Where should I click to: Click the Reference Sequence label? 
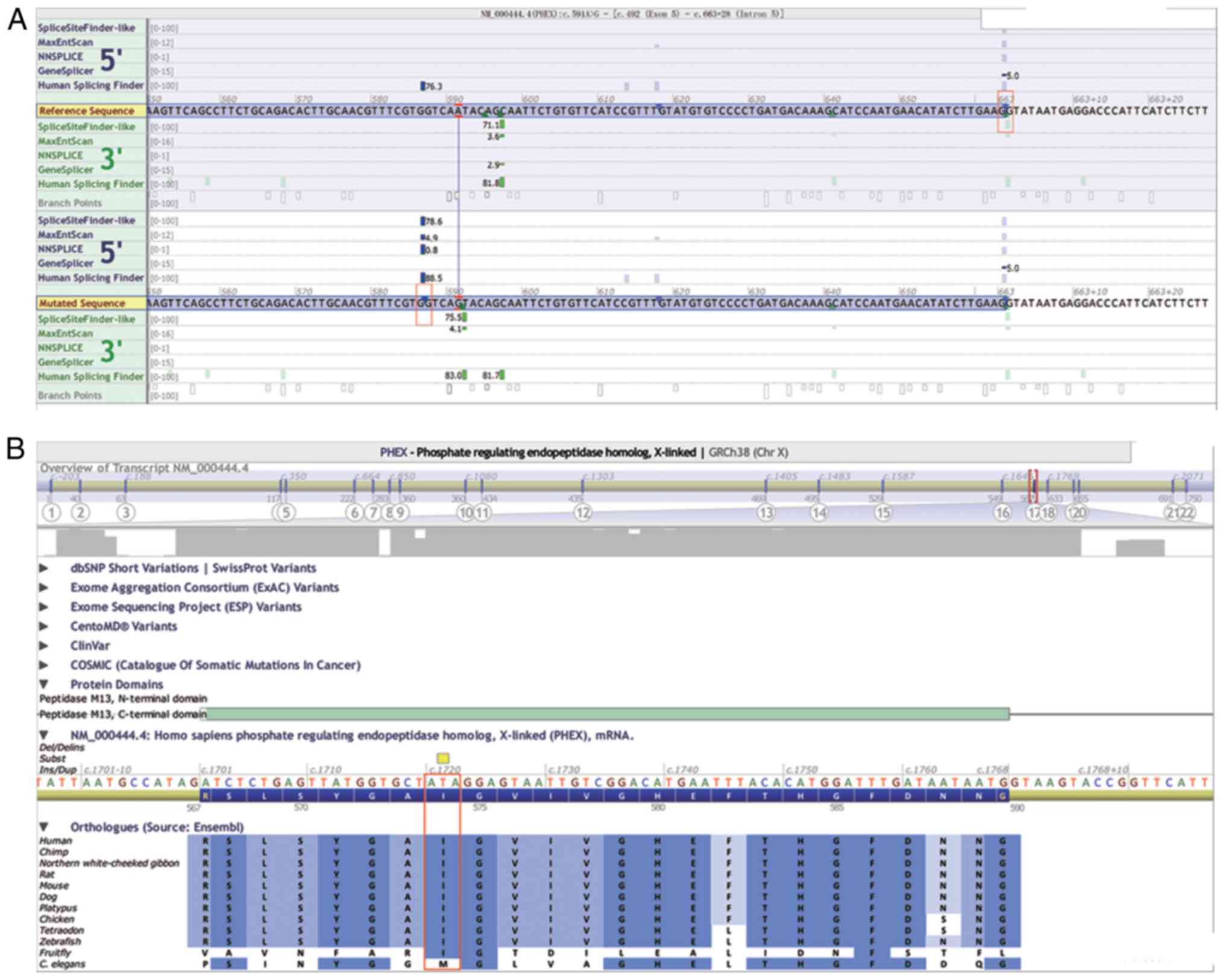pyautogui.click(x=87, y=111)
